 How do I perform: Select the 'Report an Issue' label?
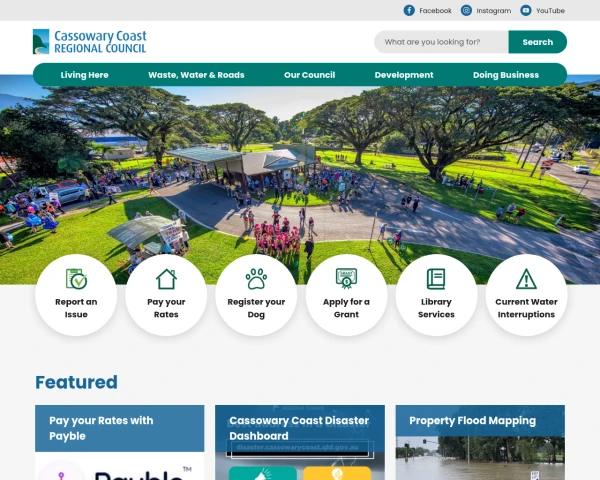pyautogui.click(x=76, y=308)
